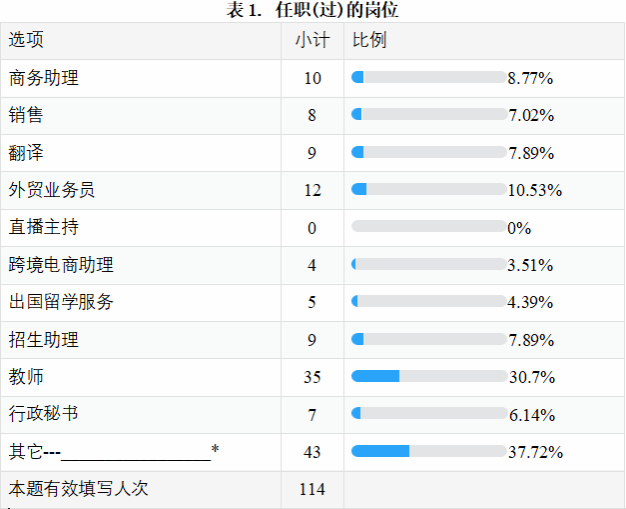Click the 本题有效填写人次 label
Image resolution: width=626 pixels, height=509 pixels.
pos(79,489)
